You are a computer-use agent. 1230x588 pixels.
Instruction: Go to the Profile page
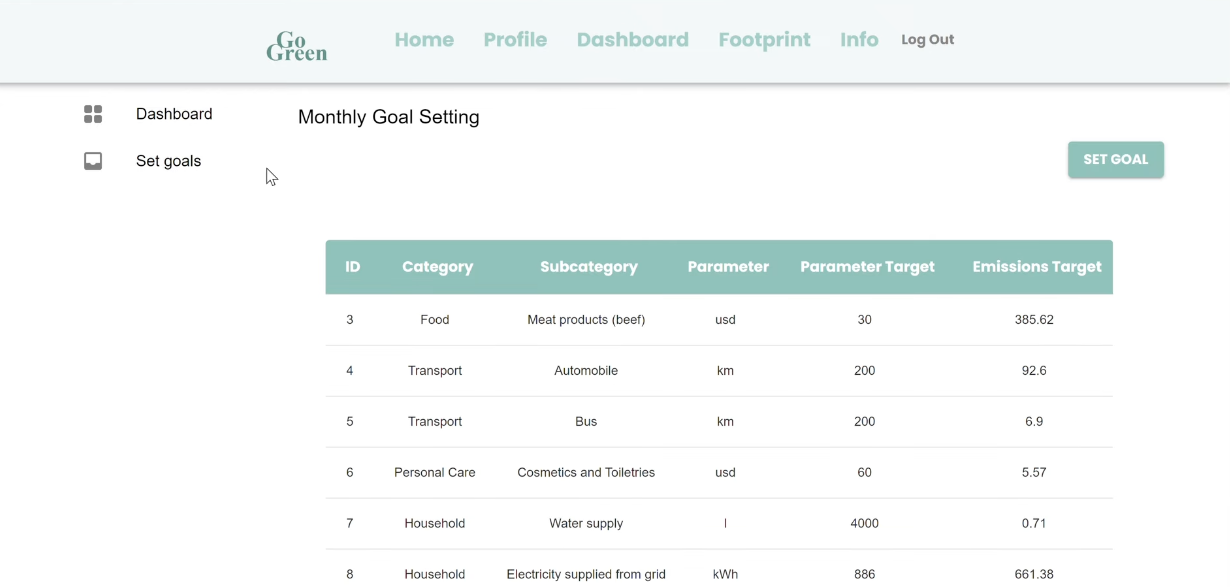click(515, 40)
